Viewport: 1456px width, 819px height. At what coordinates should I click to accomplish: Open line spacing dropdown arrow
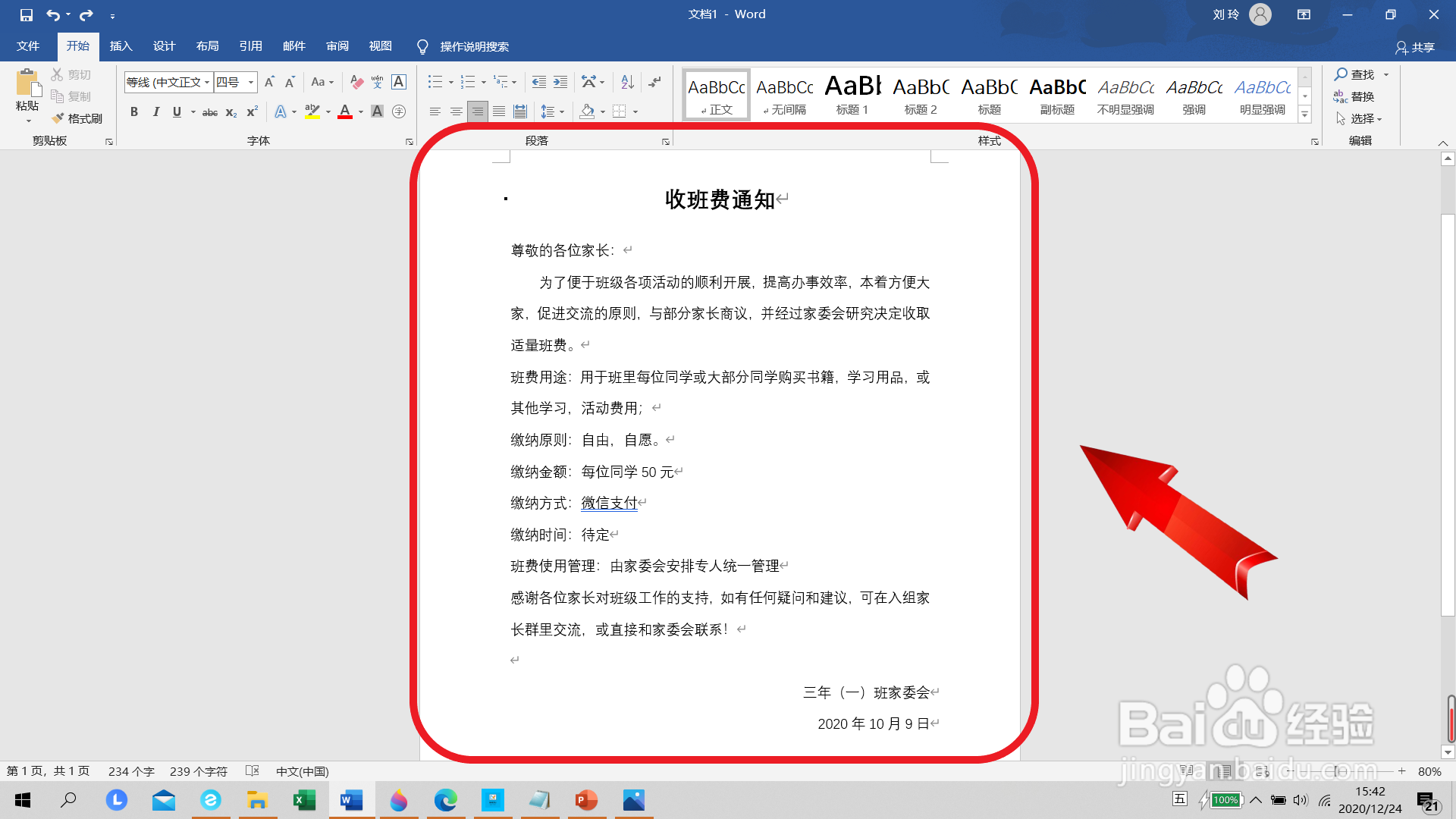(x=562, y=112)
